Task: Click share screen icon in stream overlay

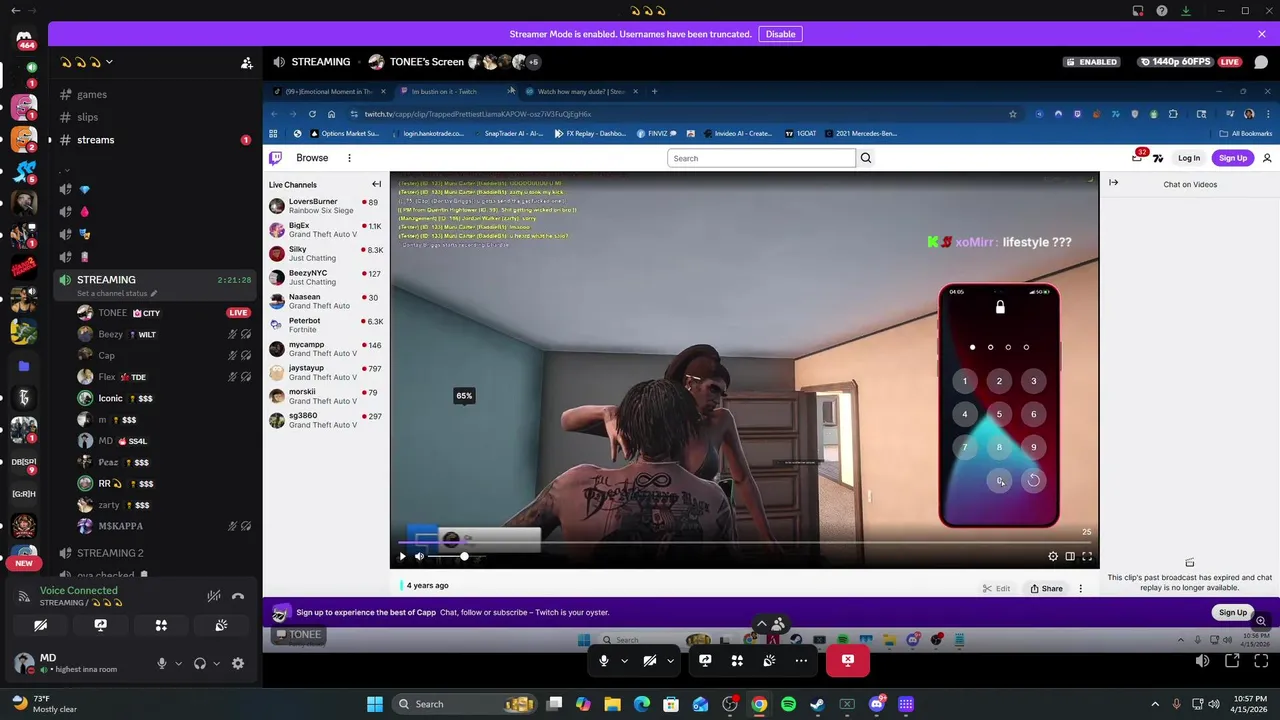Action: coord(705,660)
